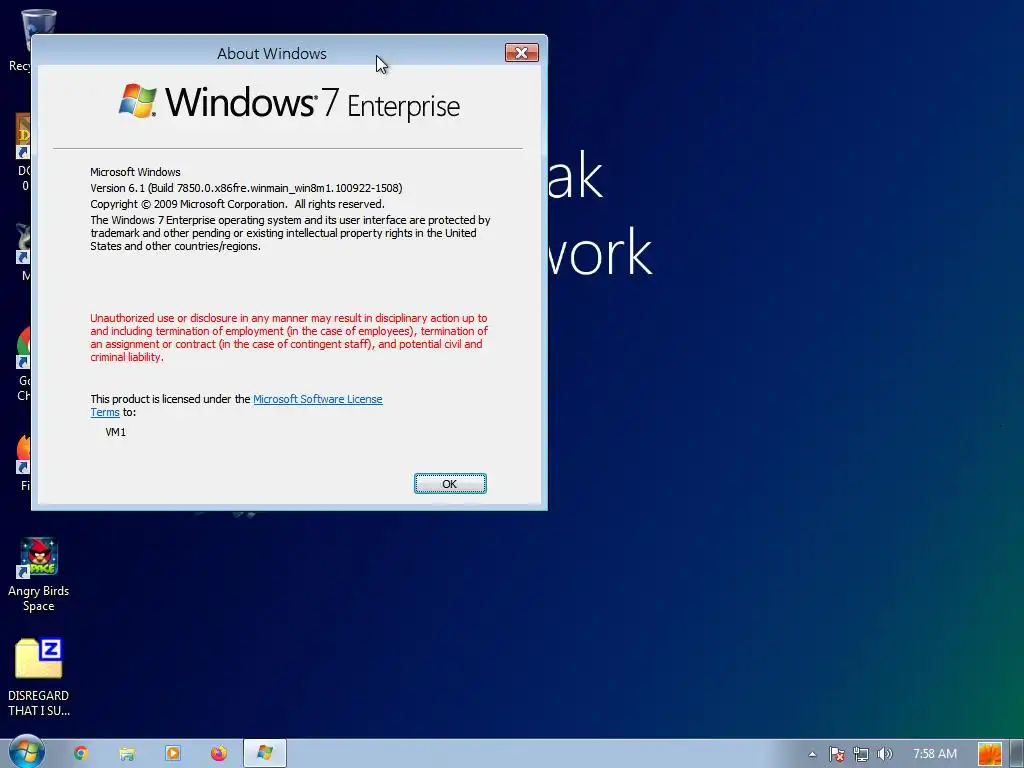Click the 'VM1' licensee name
This screenshot has height=768, width=1024.
[x=116, y=432]
